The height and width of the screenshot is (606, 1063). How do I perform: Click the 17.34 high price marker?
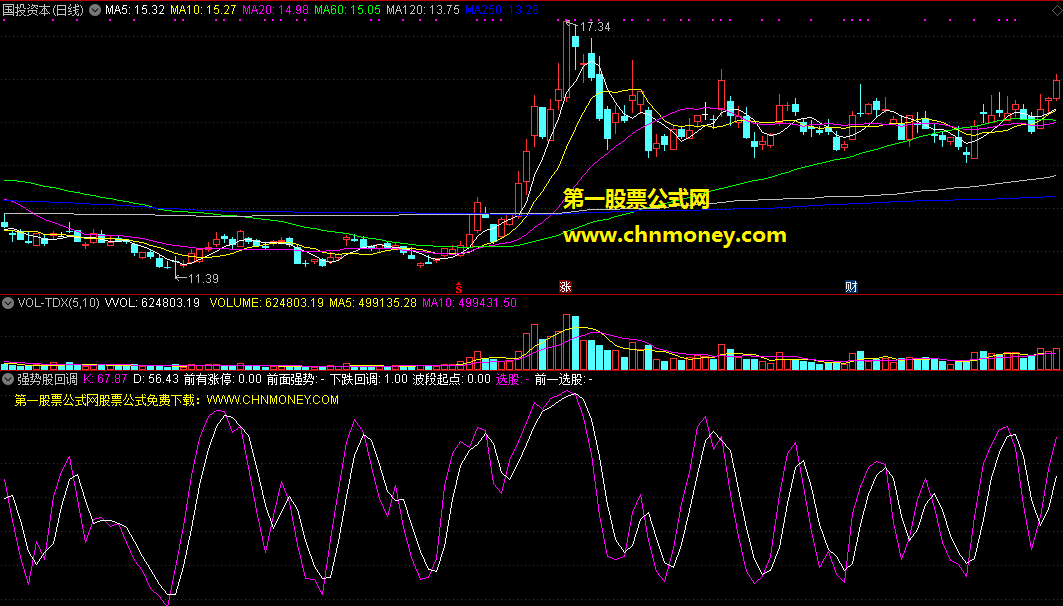click(x=595, y=27)
